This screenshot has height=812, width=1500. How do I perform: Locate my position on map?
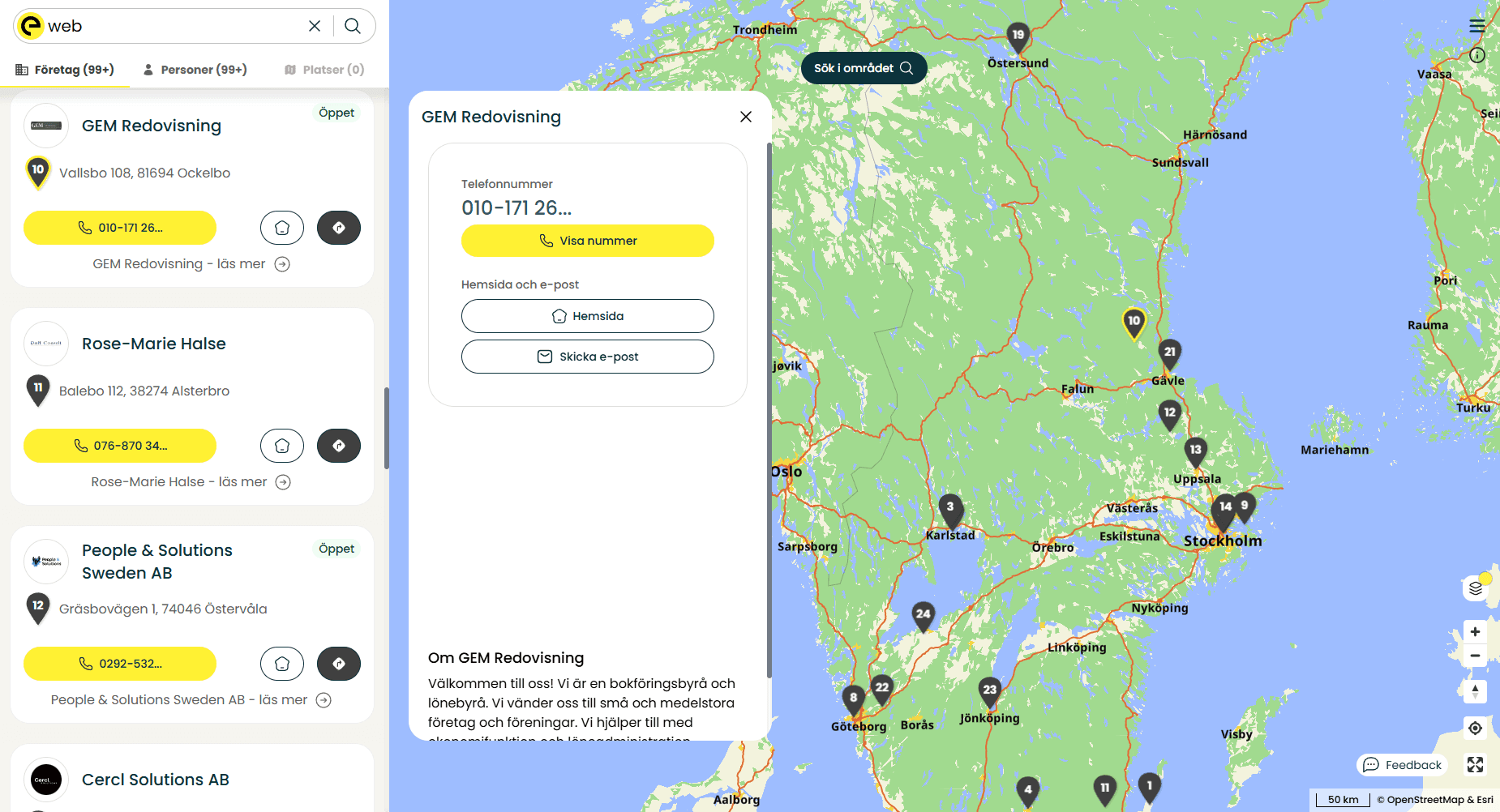1476,728
